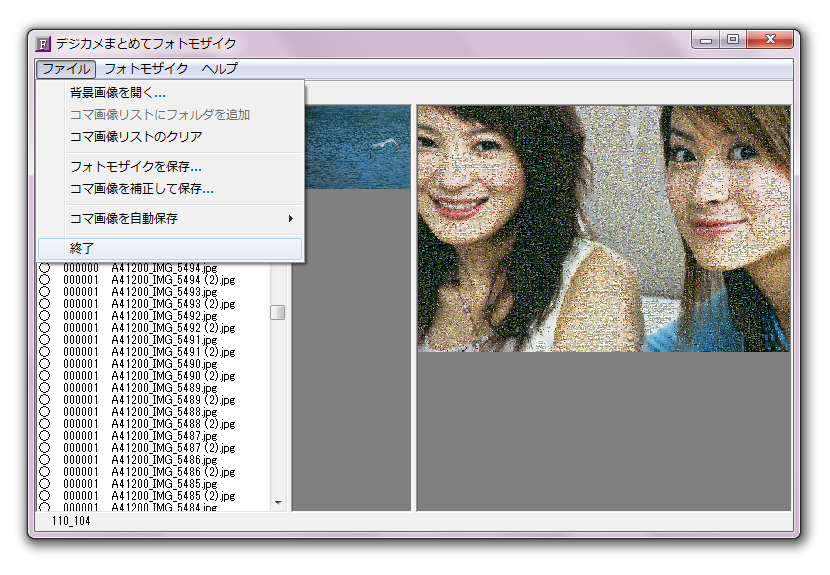Click the photomosaic preview of two women
This screenshot has width=830, height=575.
click(x=603, y=228)
